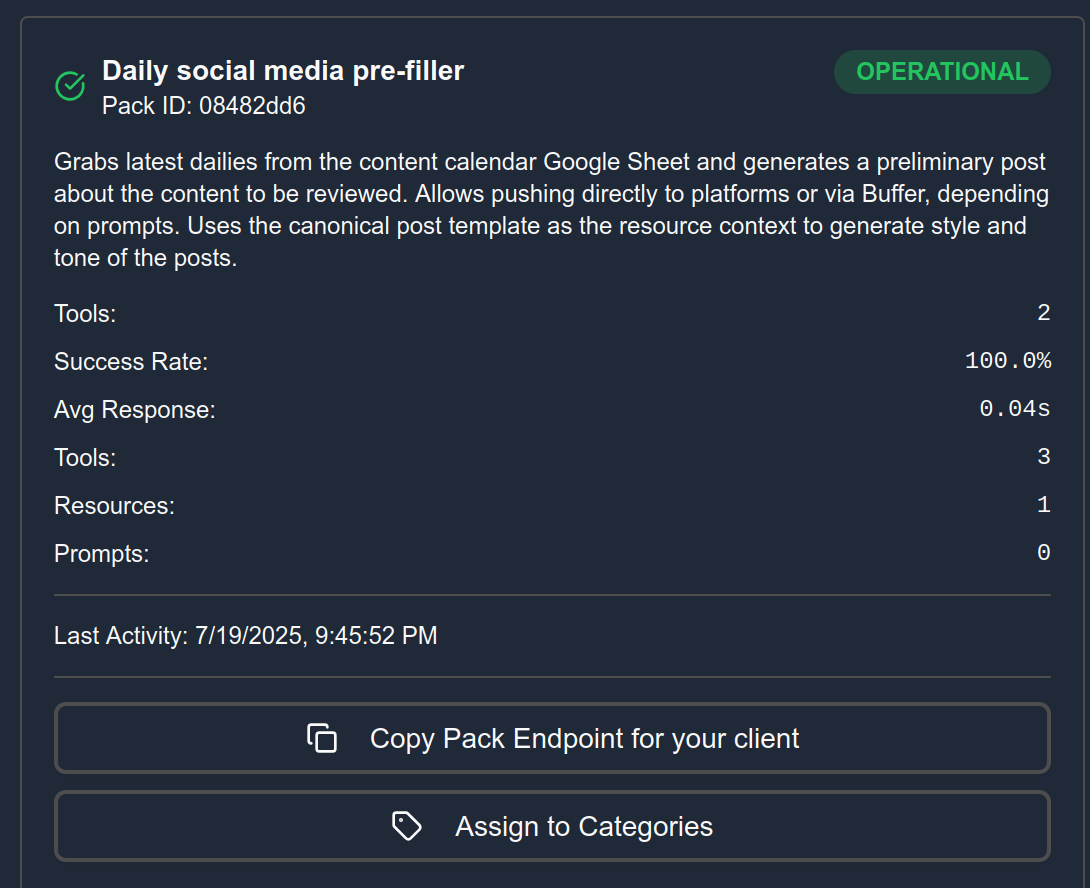This screenshot has width=1090, height=888.
Task: Click the Resources count value 1
Action: pos(1043,505)
